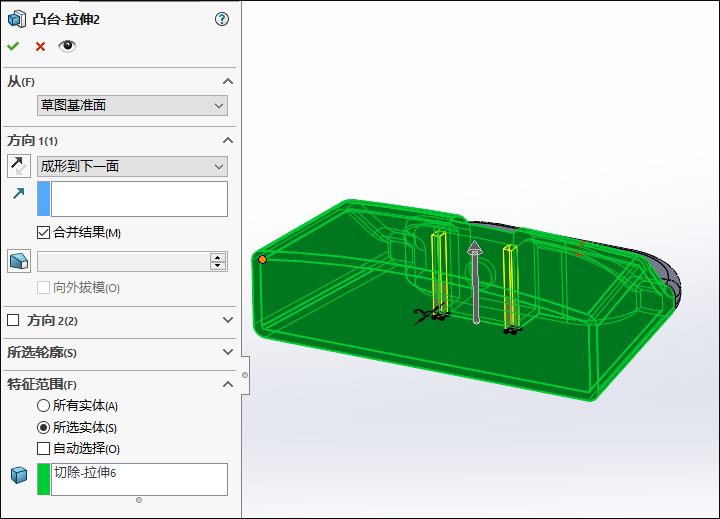Decrease draft angle with down stepper
720x519 pixels.
coord(218,266)
